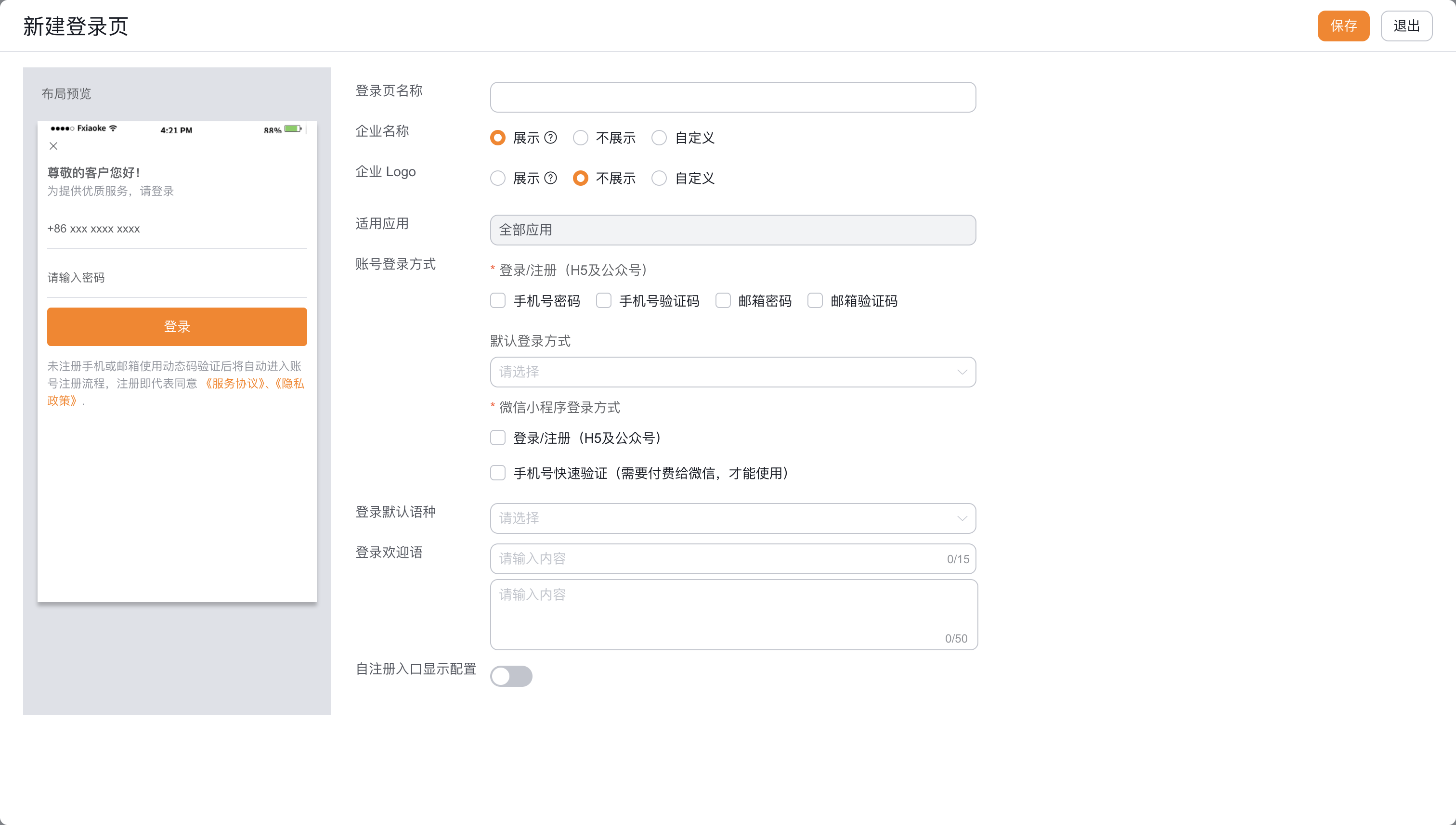This screenshot has width=1456, height=825.
Task: Check the 手机号验证码 checkbox
Action: (604, 300)
